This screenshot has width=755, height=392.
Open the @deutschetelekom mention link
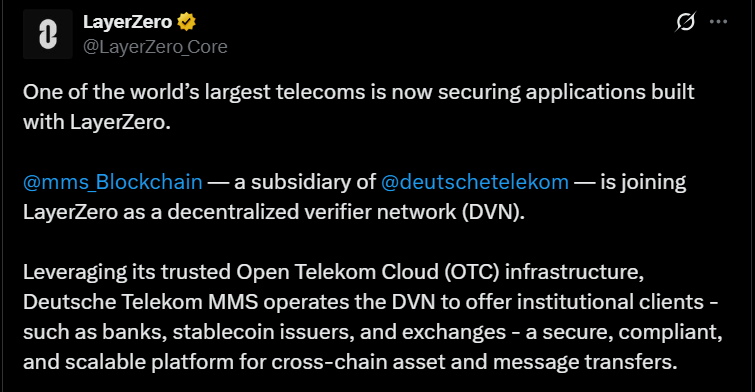475,182
